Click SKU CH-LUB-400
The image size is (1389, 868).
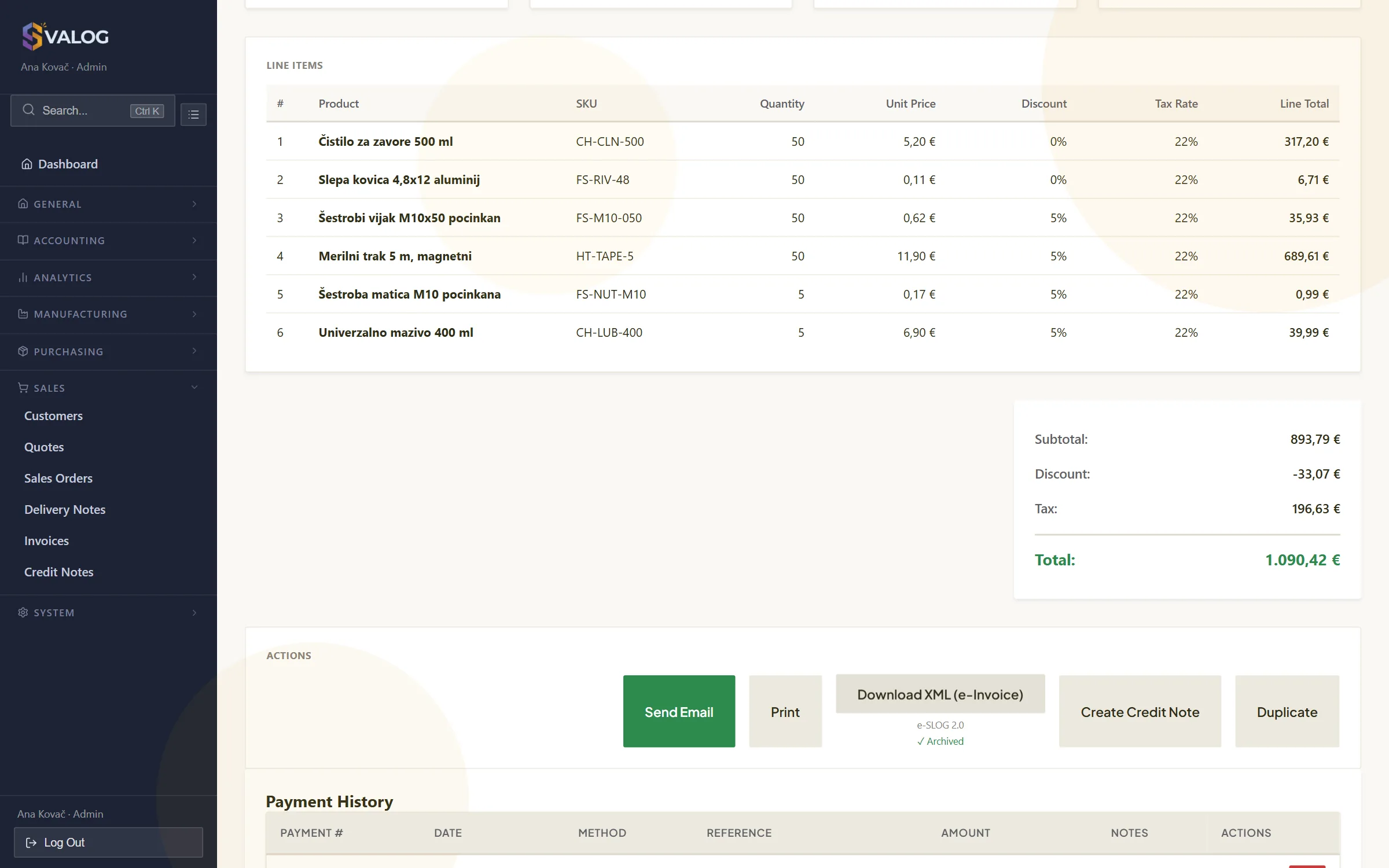pyautogui.click(x=609, y=332)
